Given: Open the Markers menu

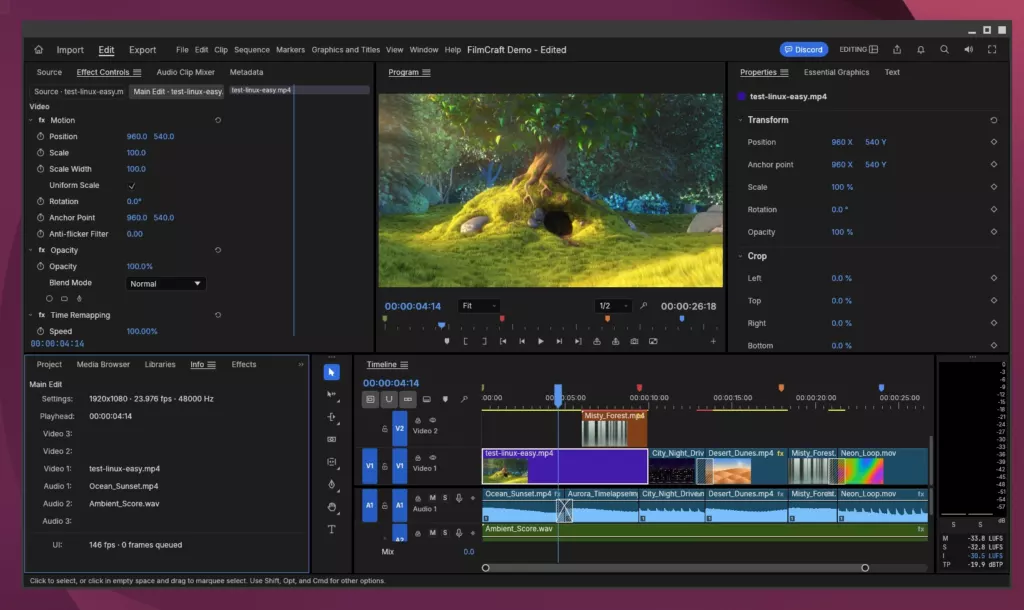Looking at the screenshot, I should point(290,50).
